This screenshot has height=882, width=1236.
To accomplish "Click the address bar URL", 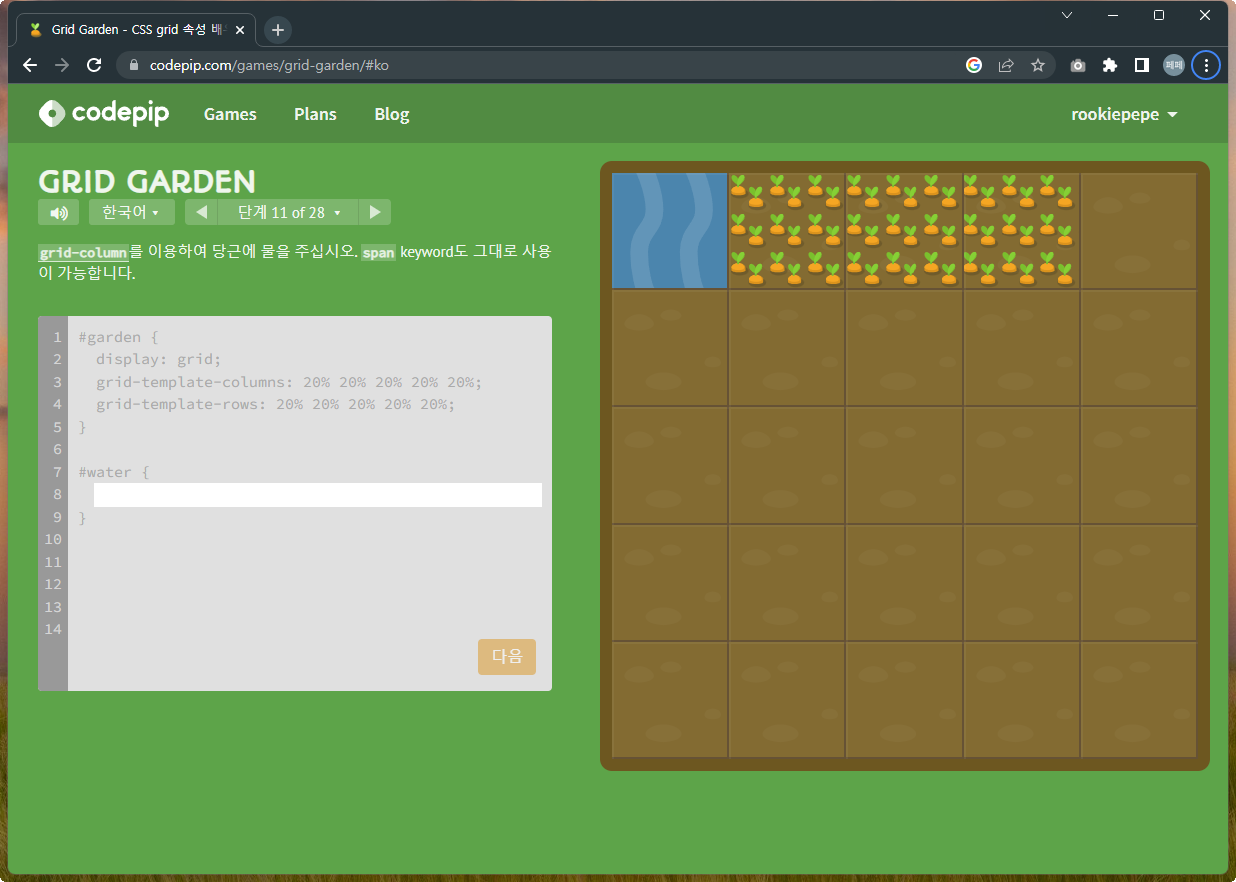I will (x=269, y=65).
